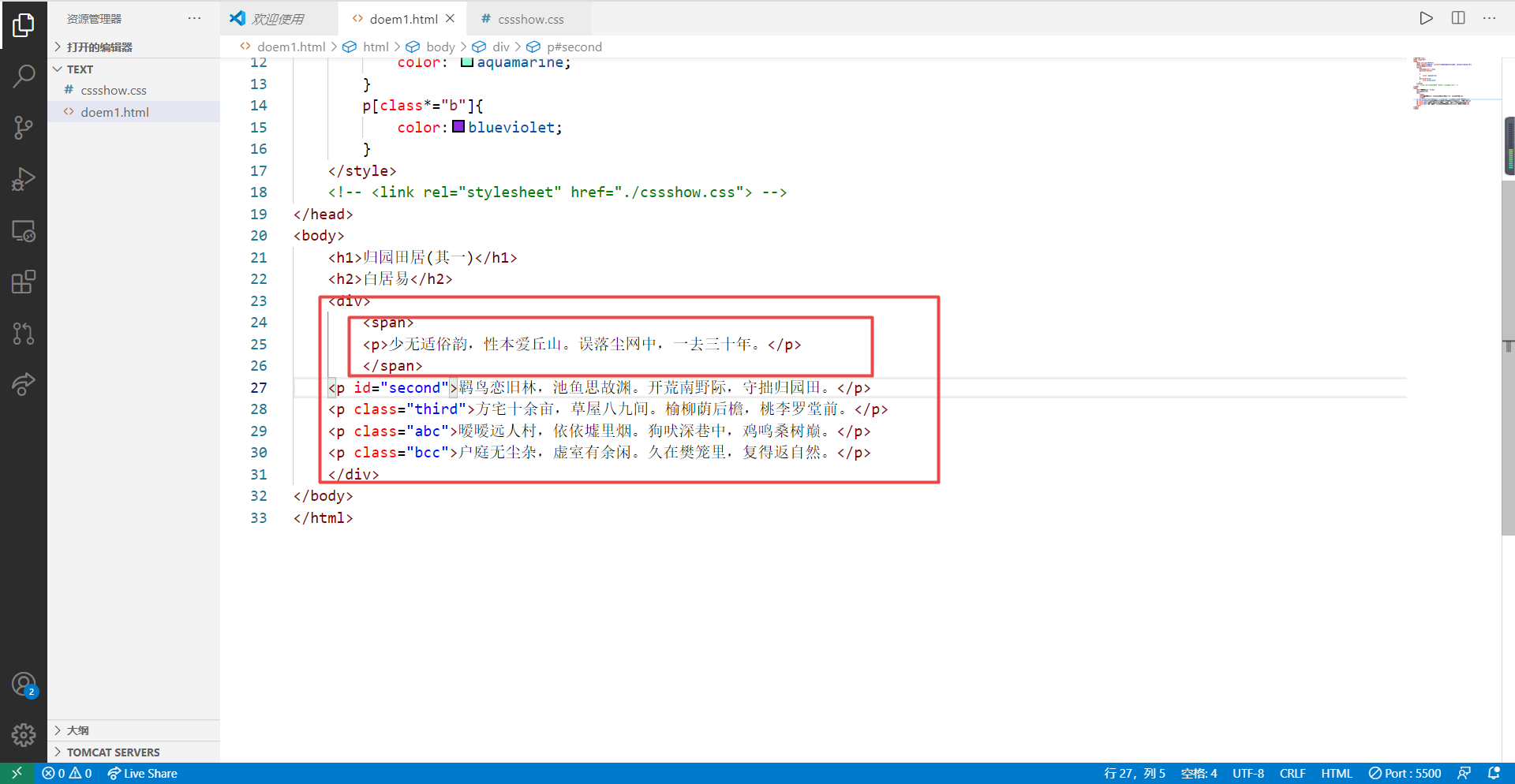Open the errors and warnings count

click(67, 774)
